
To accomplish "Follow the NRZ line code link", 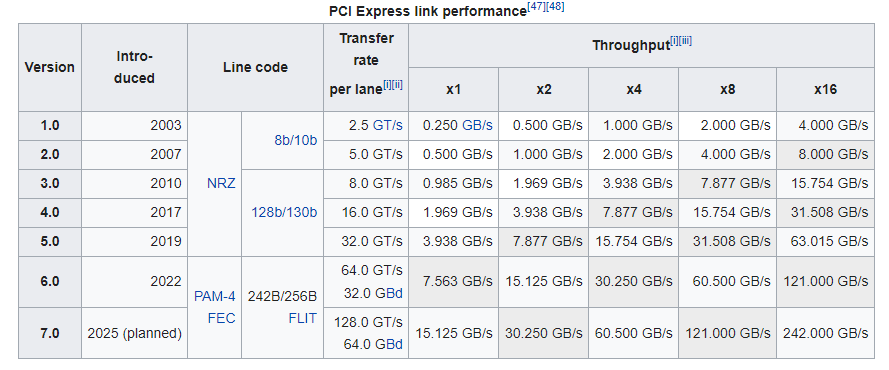I will pyautogui.click(x=221, y=183).
